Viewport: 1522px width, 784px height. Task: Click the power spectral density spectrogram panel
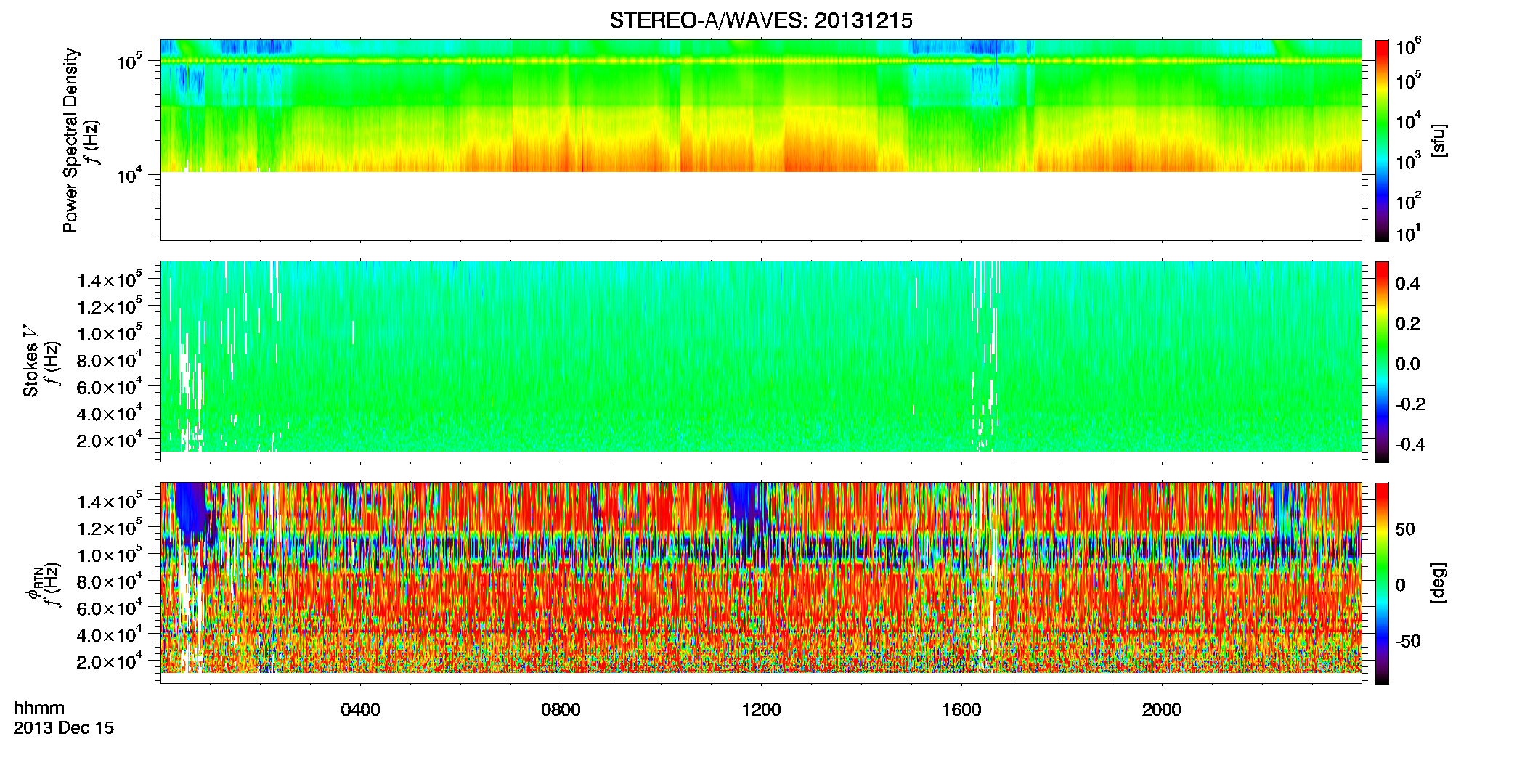pyautogui.click(x=761, y=140)
